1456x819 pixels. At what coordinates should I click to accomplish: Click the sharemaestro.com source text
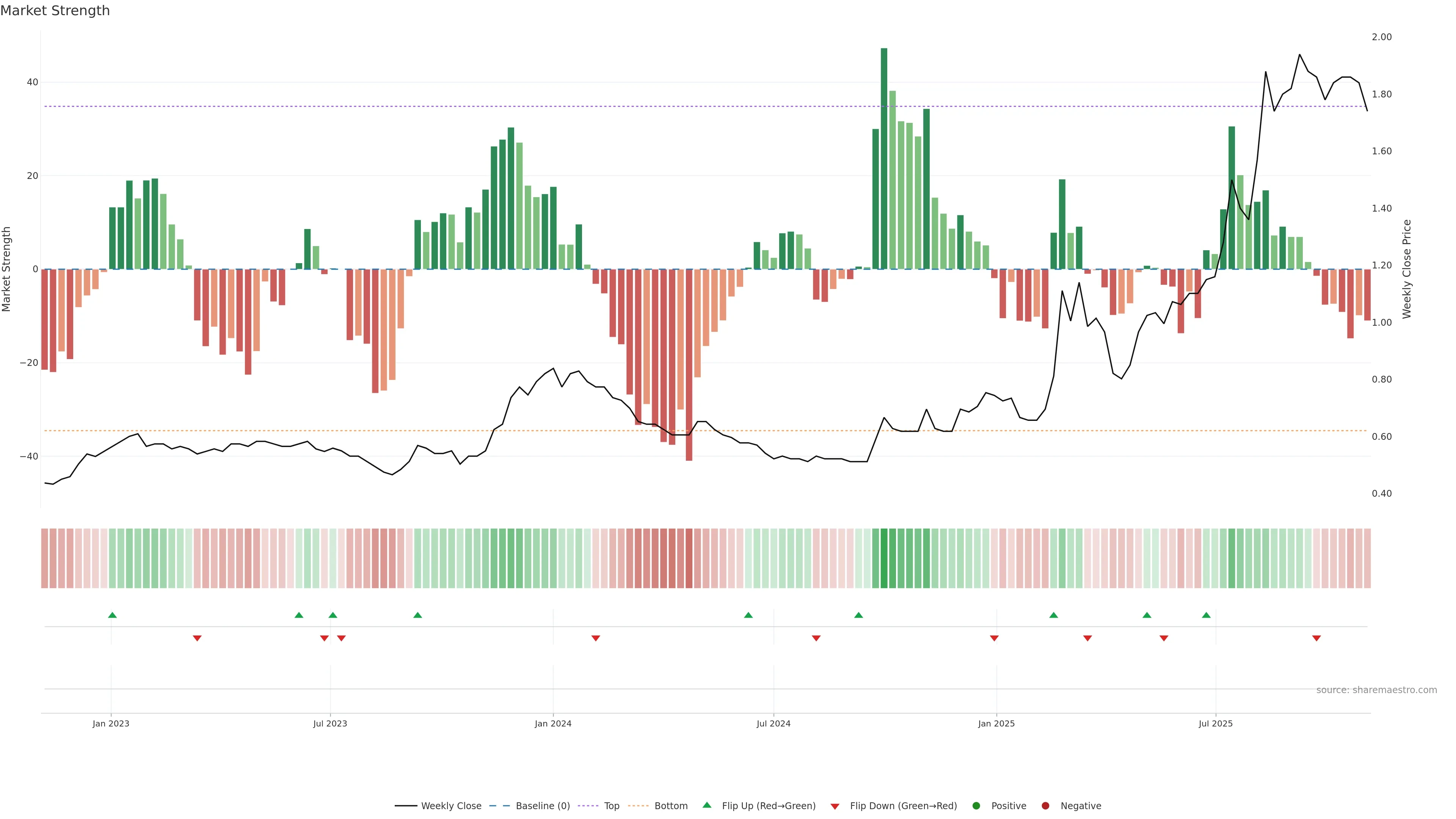click(1376, 690)
